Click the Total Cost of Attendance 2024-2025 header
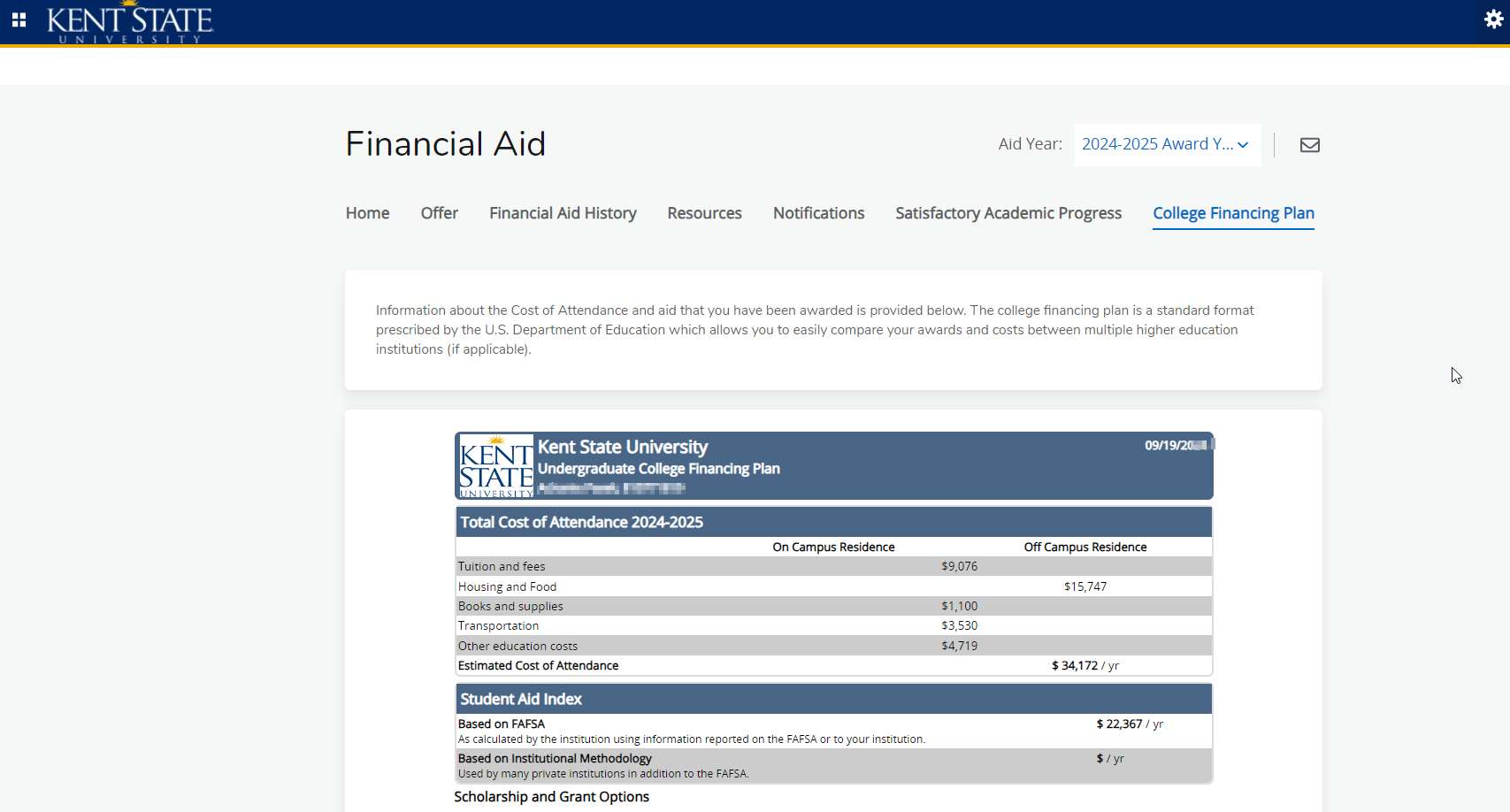This screenshot has height=812, width=1510. tap(581, 522)
